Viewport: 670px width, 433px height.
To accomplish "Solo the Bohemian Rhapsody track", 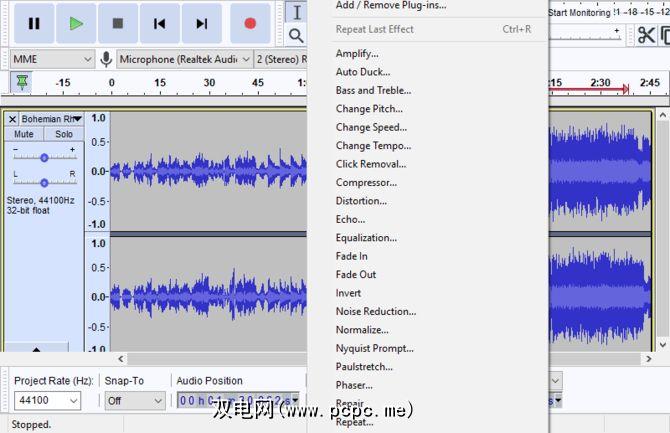I will coord(64,134).
